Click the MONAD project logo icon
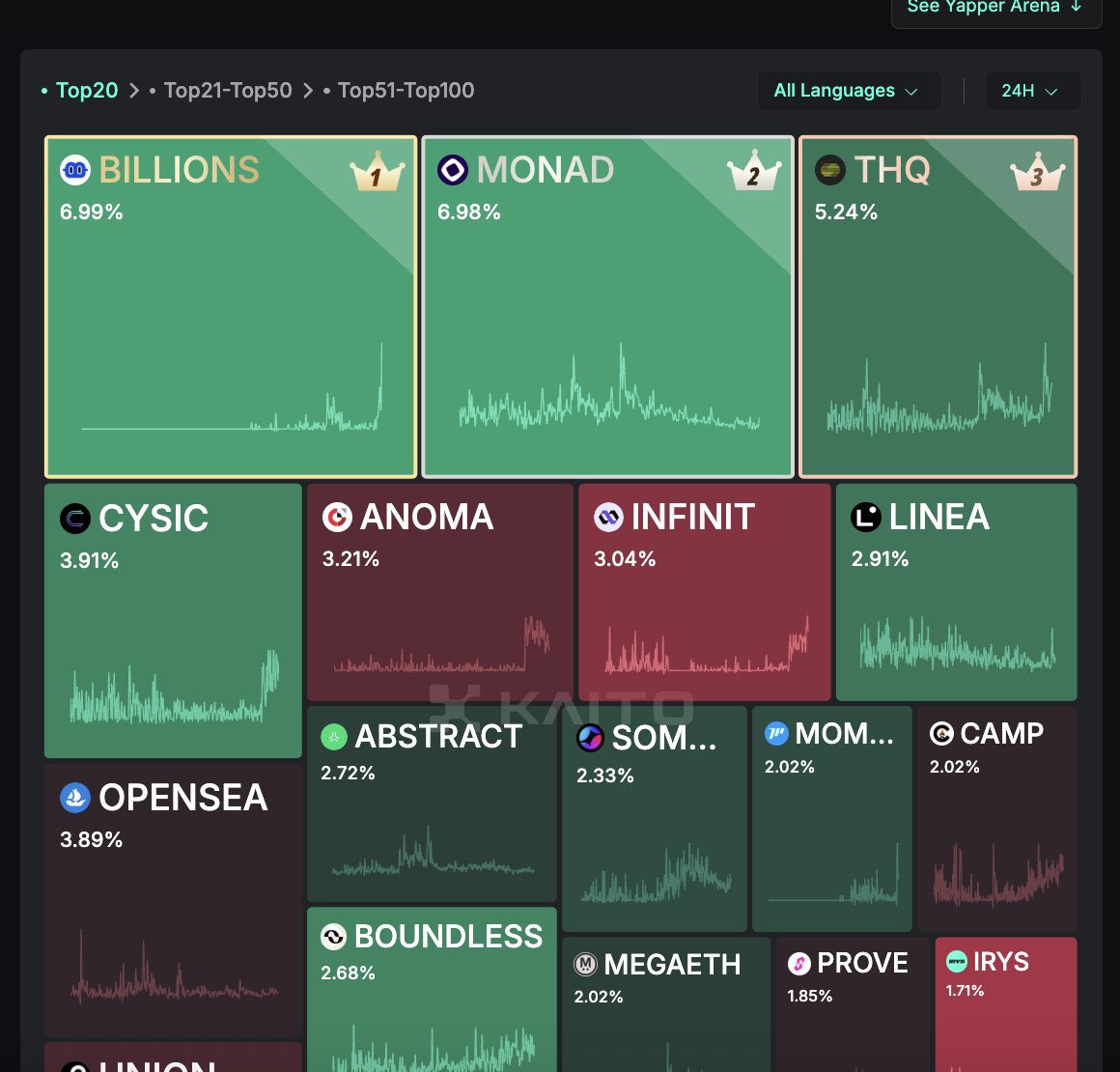1120x1072 pixels. pos(453,170)
